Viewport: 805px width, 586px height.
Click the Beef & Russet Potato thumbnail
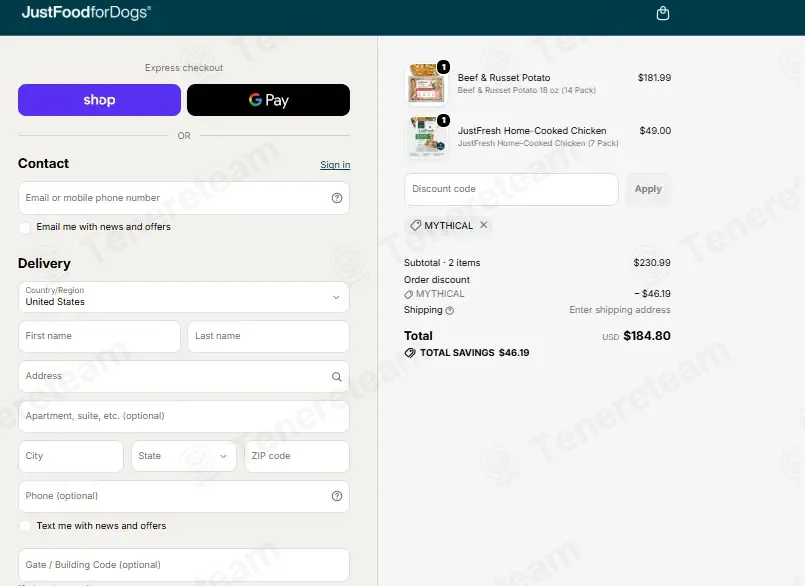[x=427, y=83]
